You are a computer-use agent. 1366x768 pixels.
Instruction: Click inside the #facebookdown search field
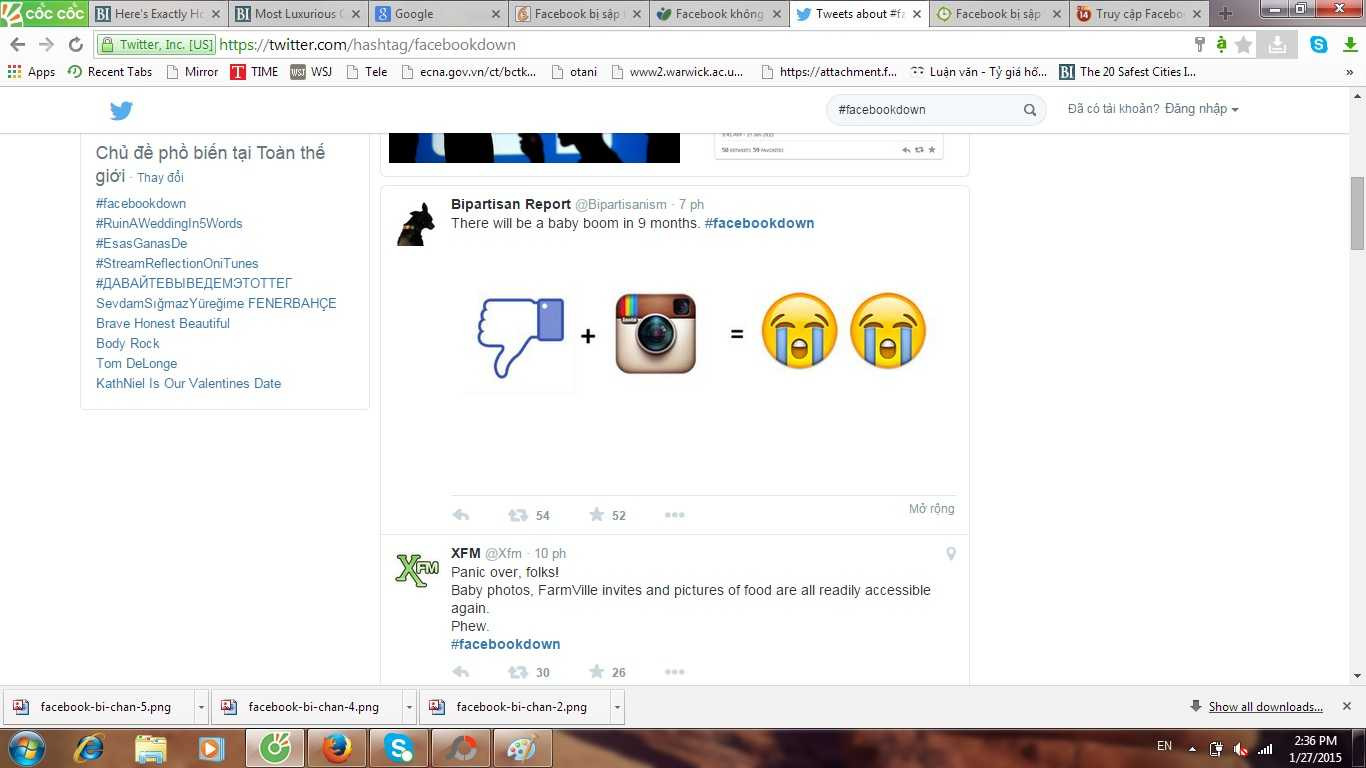pyautogui.click(x=920, y=110)
